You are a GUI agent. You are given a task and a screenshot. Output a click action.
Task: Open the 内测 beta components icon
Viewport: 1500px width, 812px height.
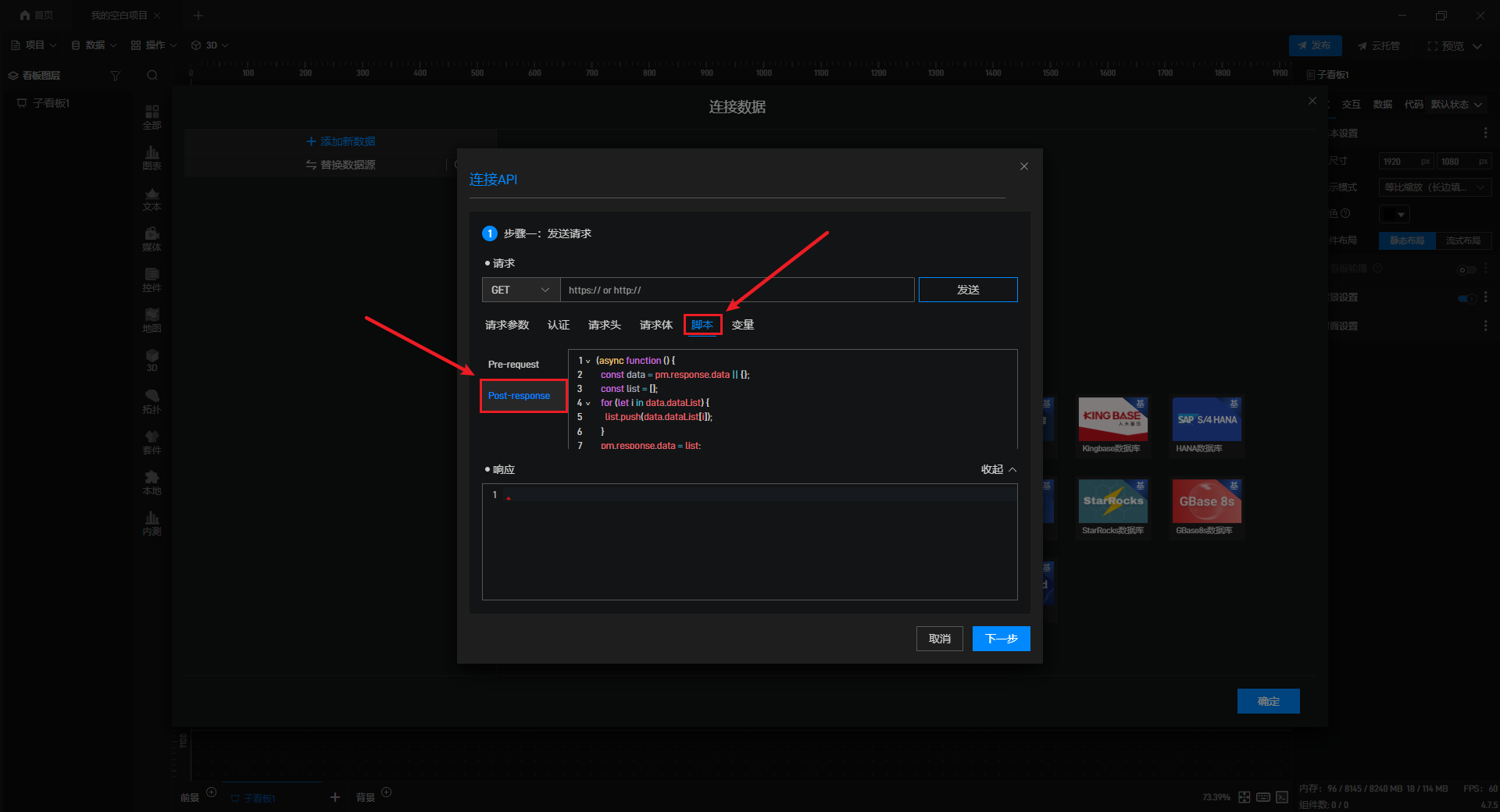(x=152, y=523)
